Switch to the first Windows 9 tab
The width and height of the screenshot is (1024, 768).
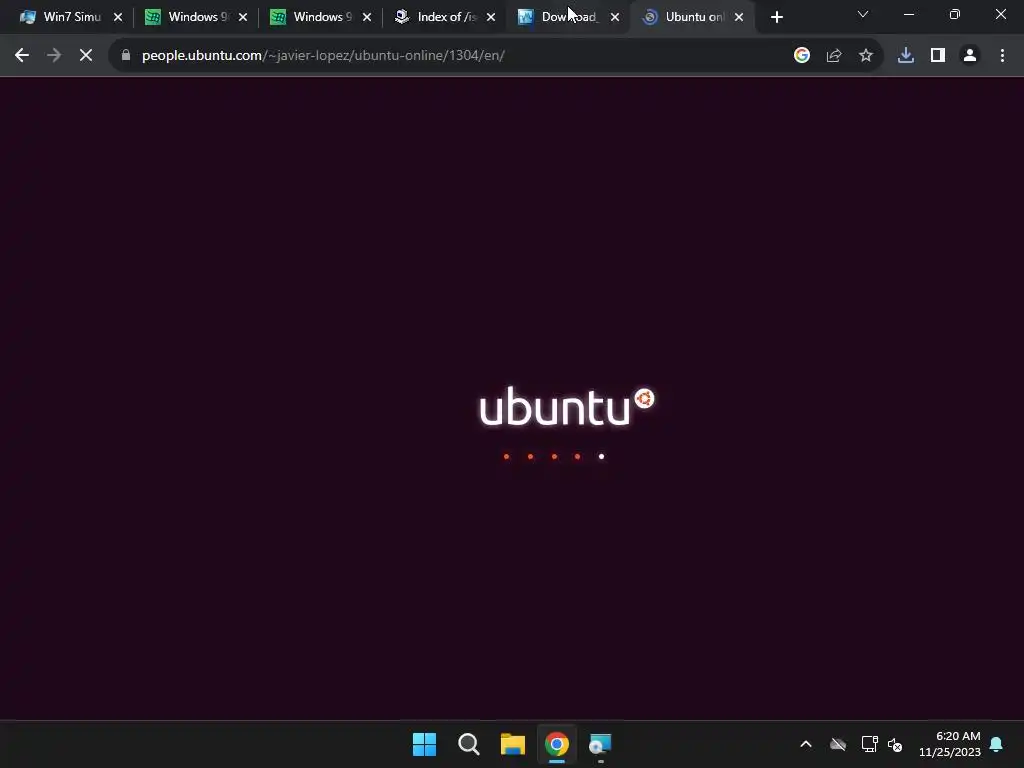click(187, 17)
